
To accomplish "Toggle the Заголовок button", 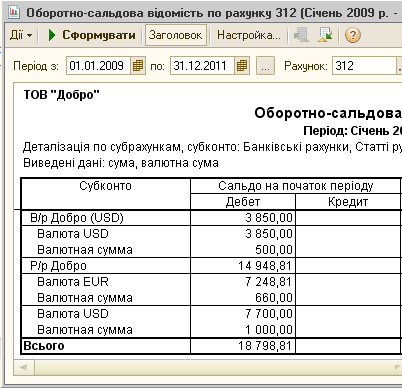I will (x=175, y=35).
